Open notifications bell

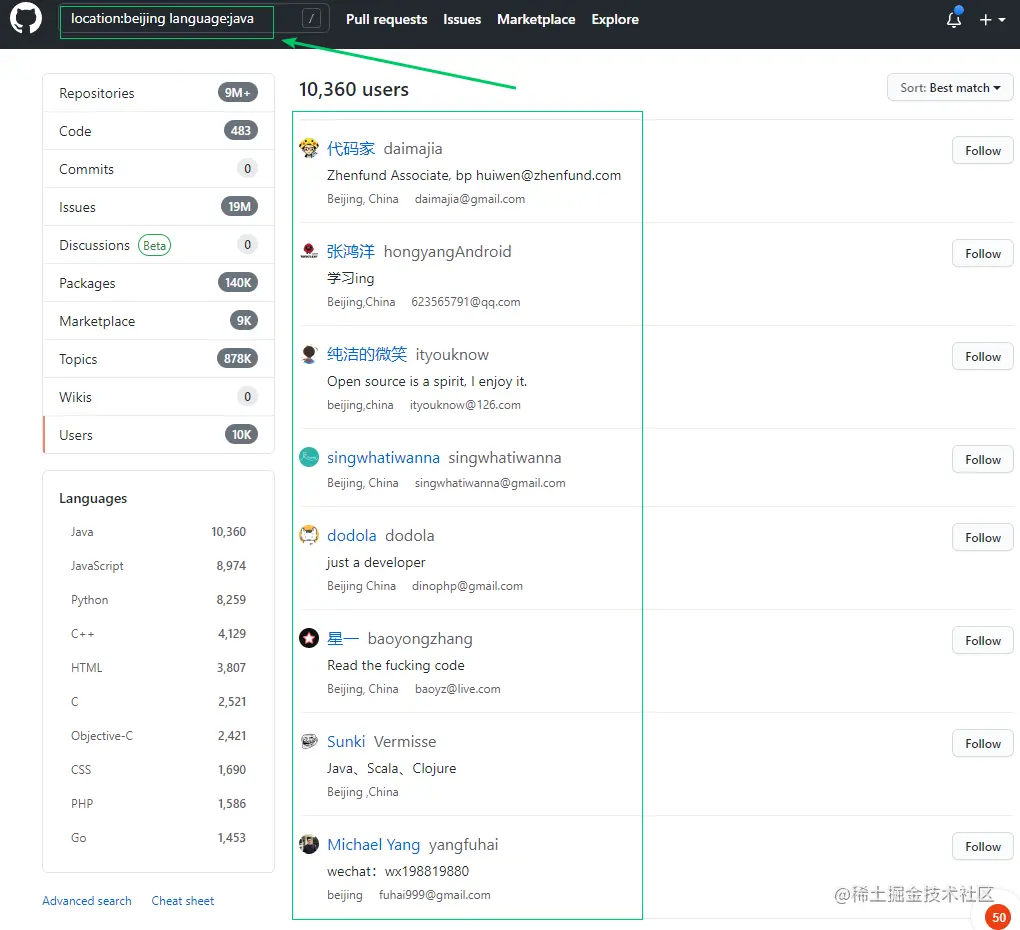pos(954,18)
